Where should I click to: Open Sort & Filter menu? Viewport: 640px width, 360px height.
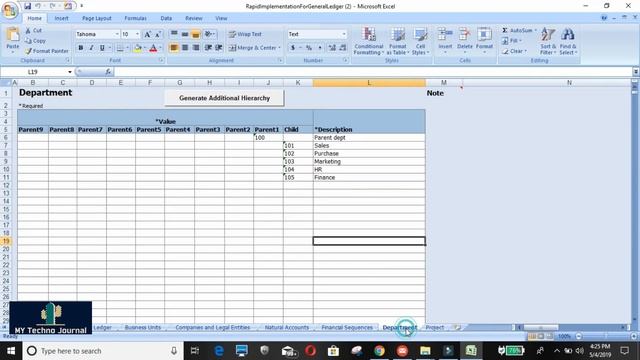click(547, 41)
